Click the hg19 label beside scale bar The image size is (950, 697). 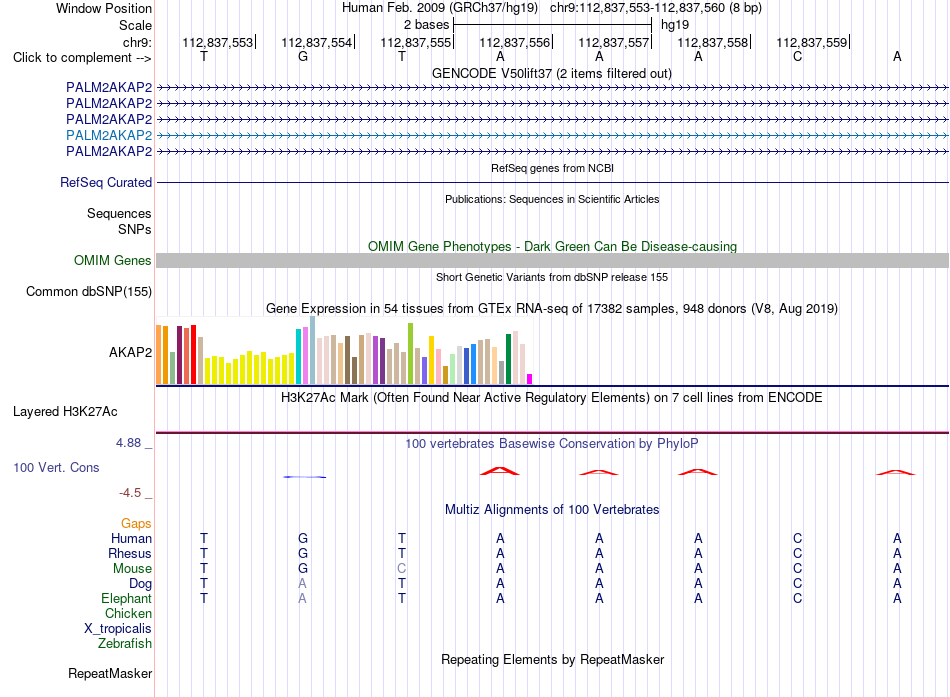[675, 25]
